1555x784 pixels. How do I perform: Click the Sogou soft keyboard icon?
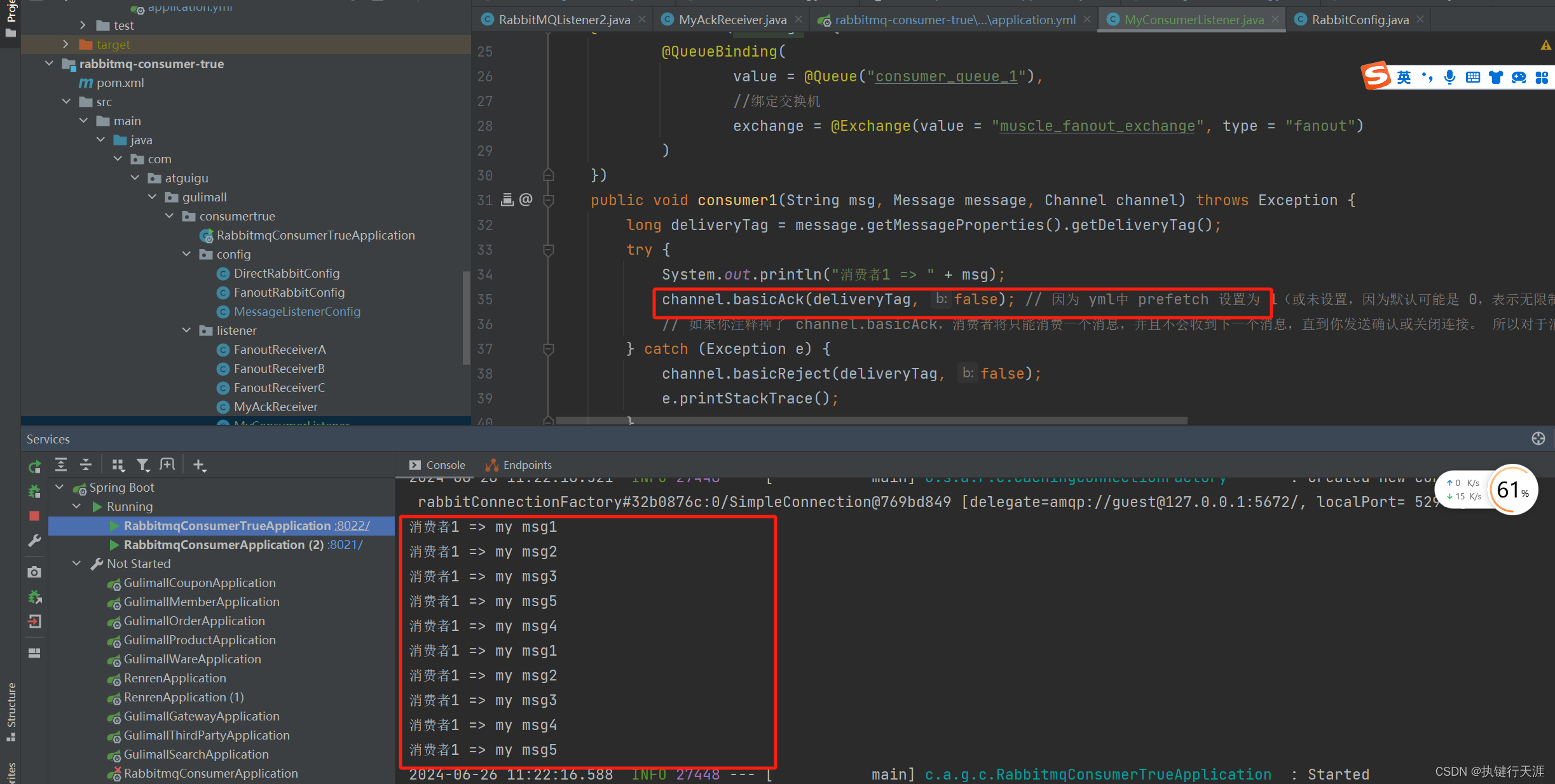(x=1473, y=78)
